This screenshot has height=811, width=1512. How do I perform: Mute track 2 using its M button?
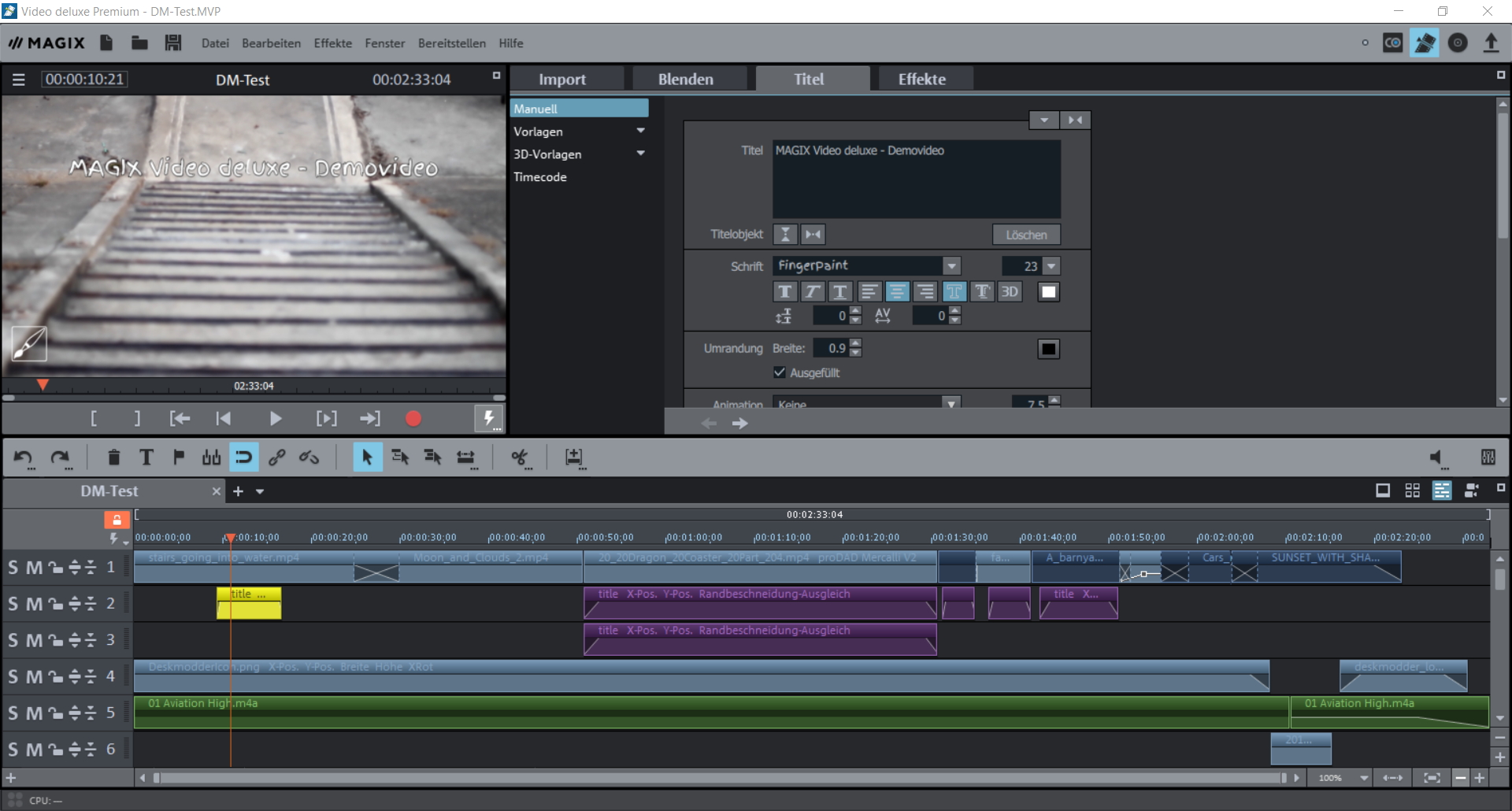tap(34, 604)
